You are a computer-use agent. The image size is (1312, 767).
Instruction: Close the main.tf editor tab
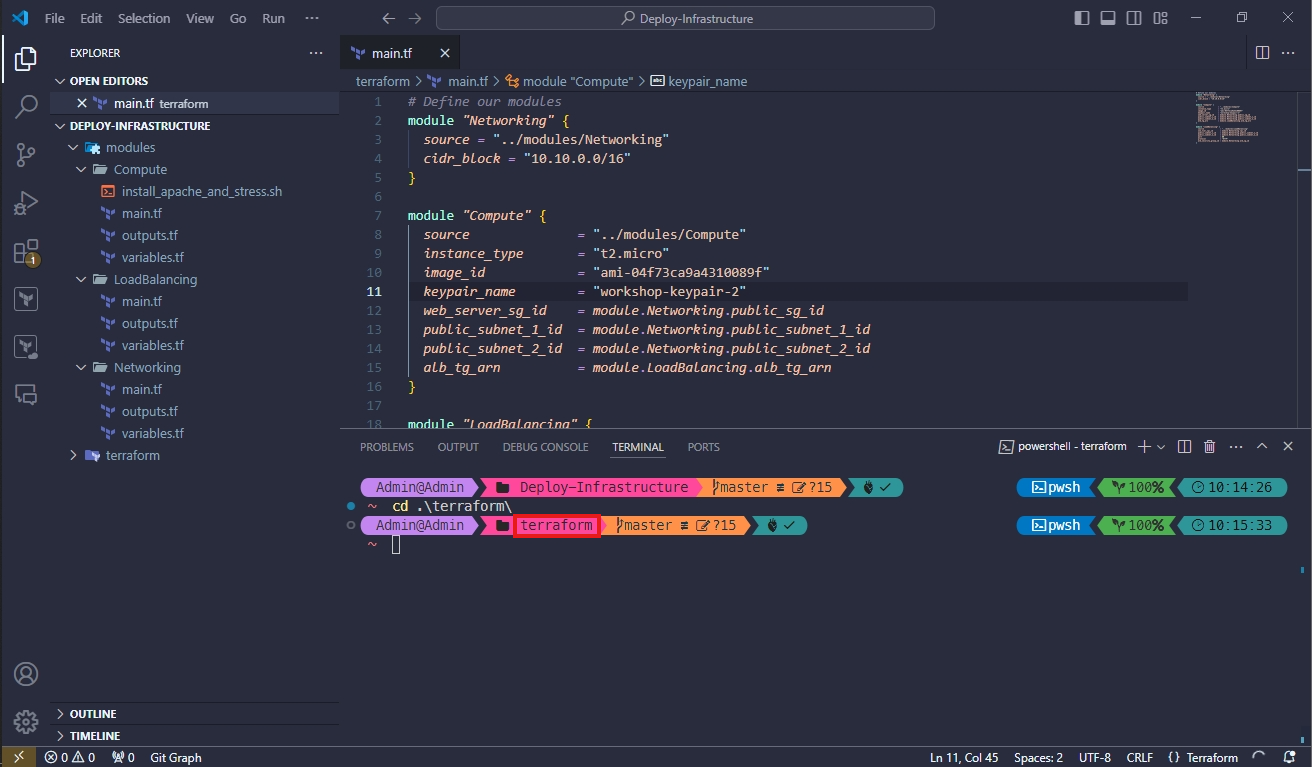pos(445,53)
